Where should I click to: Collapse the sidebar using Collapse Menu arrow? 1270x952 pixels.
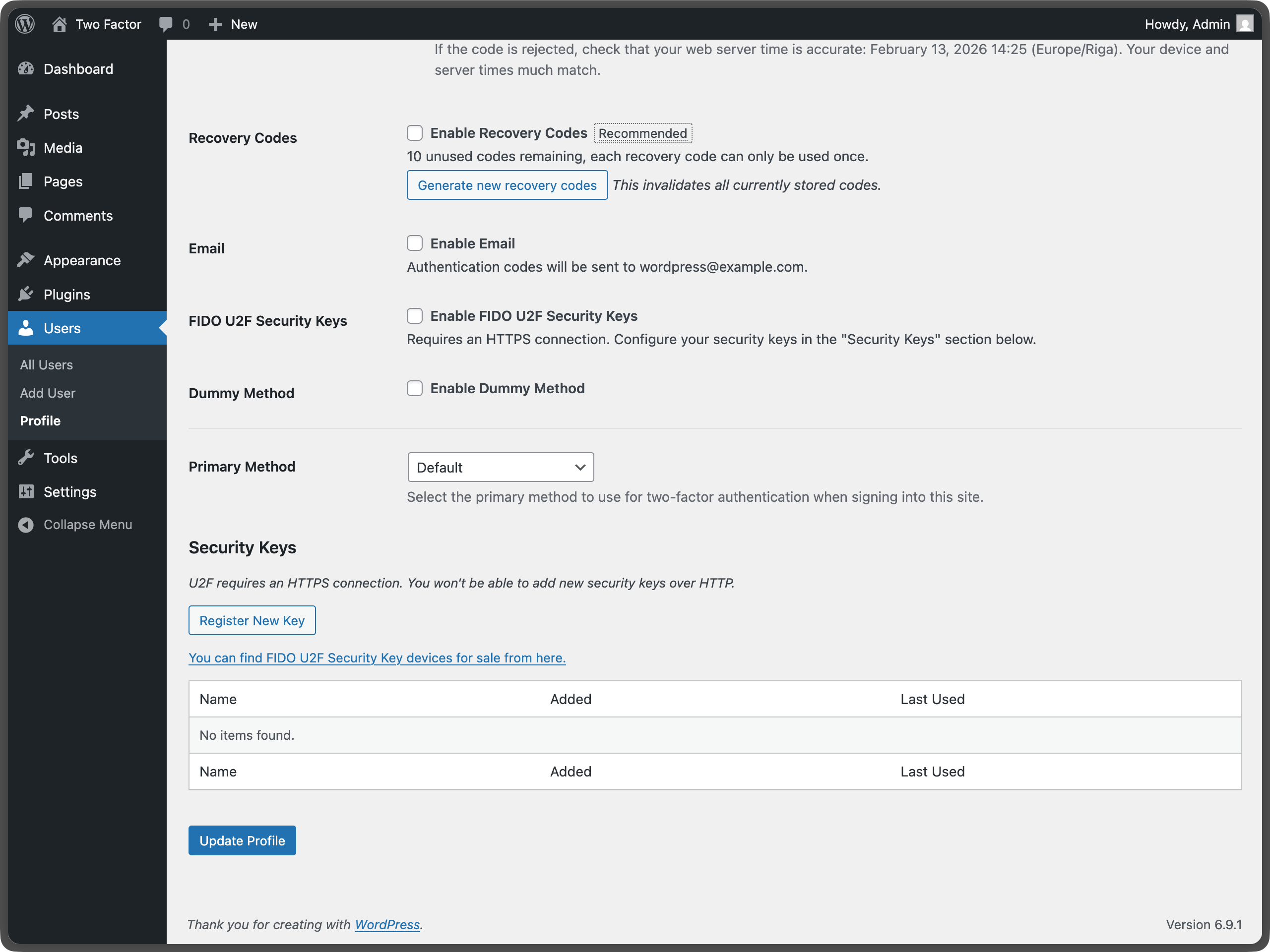click(x=26, y=525)
